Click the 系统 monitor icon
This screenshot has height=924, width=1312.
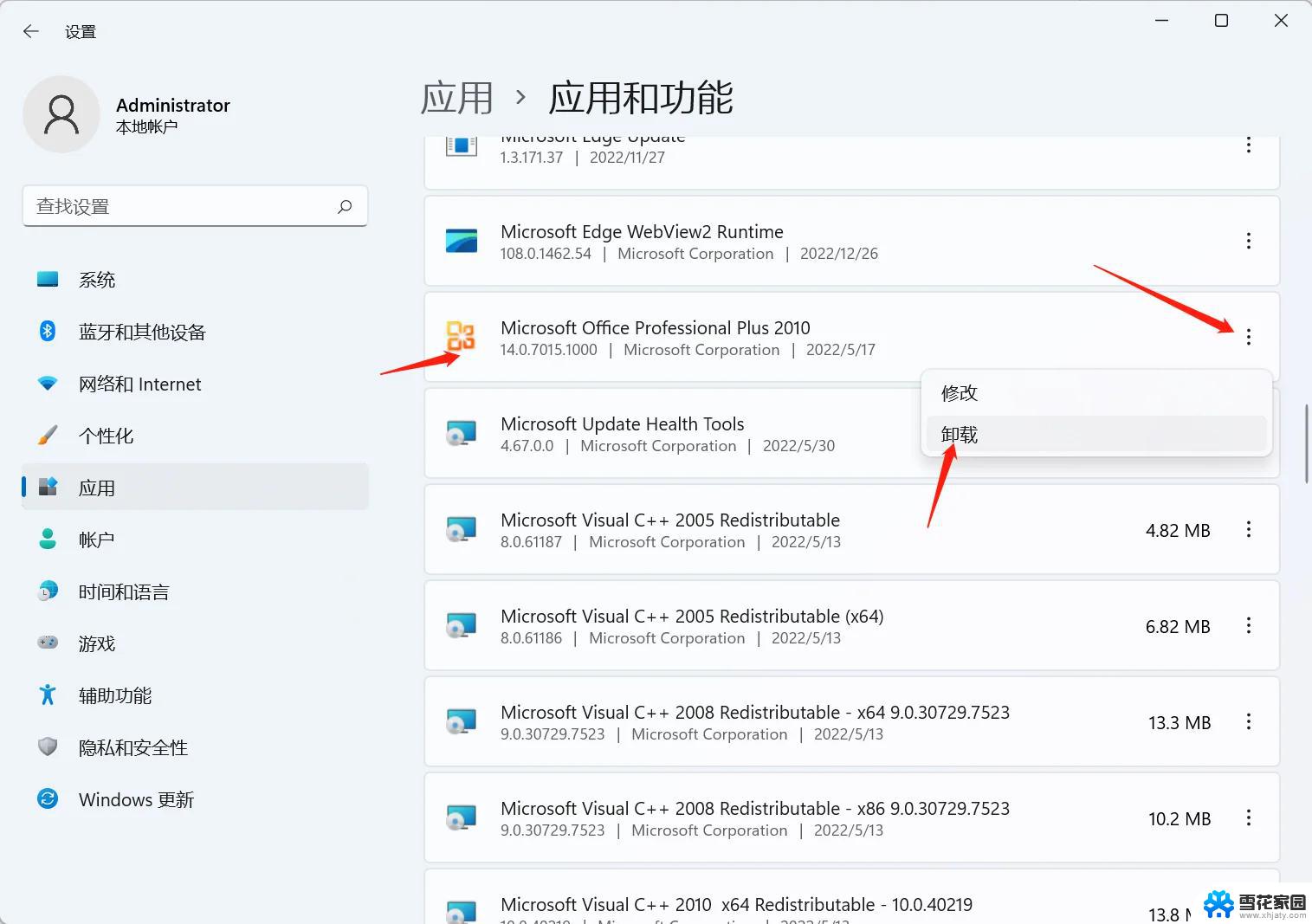(x=48, y=279)
